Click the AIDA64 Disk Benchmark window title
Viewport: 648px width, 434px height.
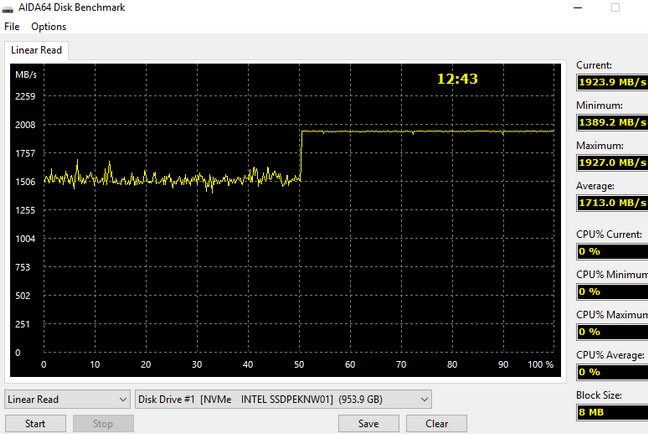(x=71, y=7)
